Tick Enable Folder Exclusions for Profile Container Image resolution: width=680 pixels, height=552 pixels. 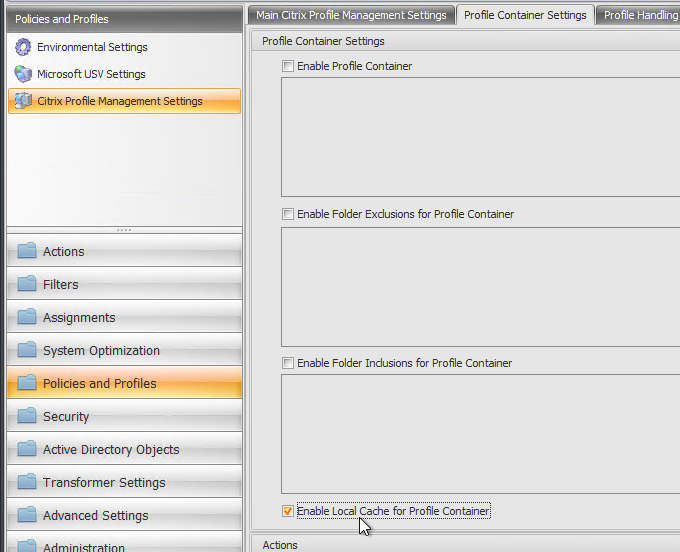tap(288, 214)
